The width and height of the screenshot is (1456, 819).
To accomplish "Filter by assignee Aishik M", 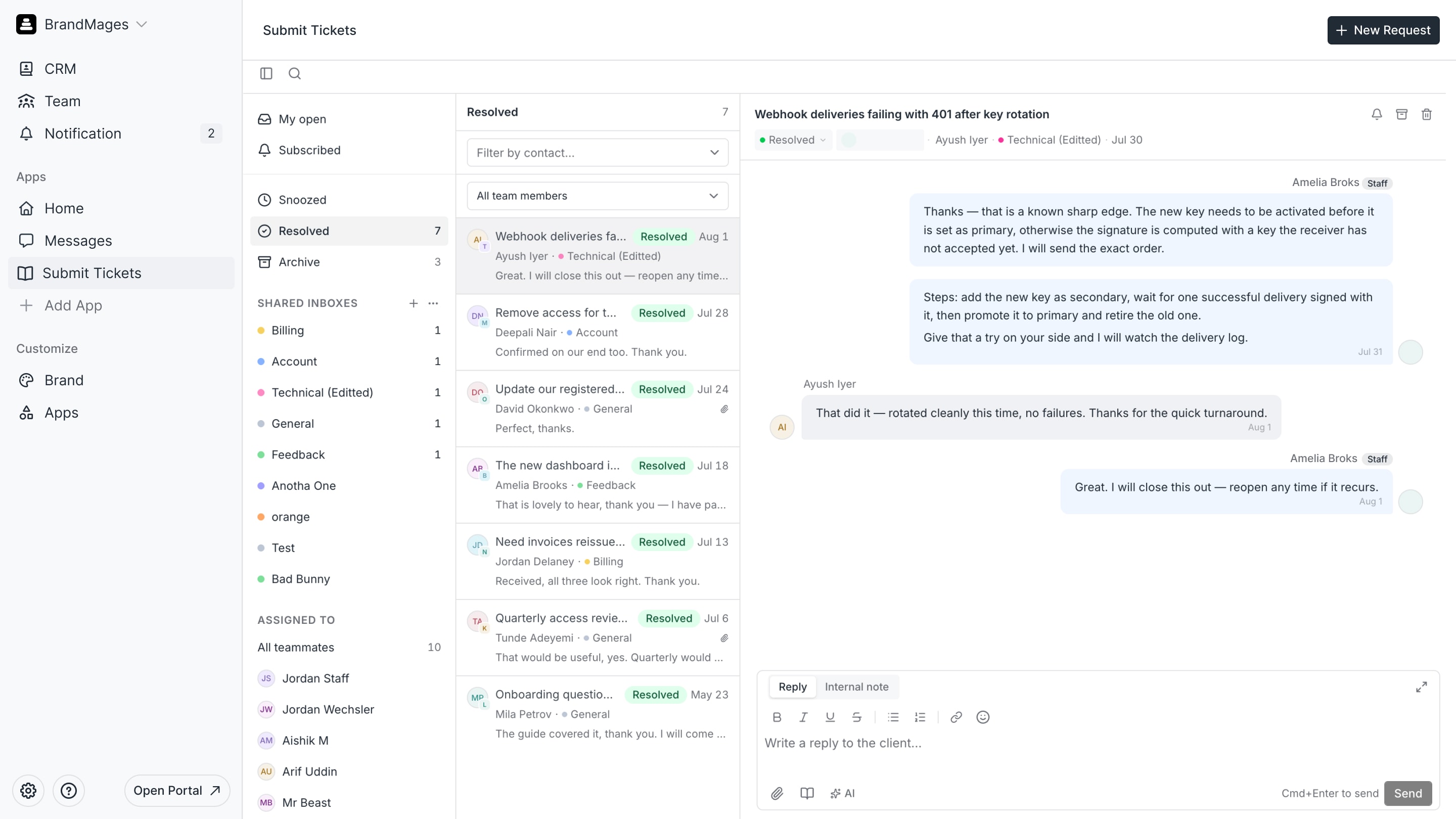I will (349, 741).
